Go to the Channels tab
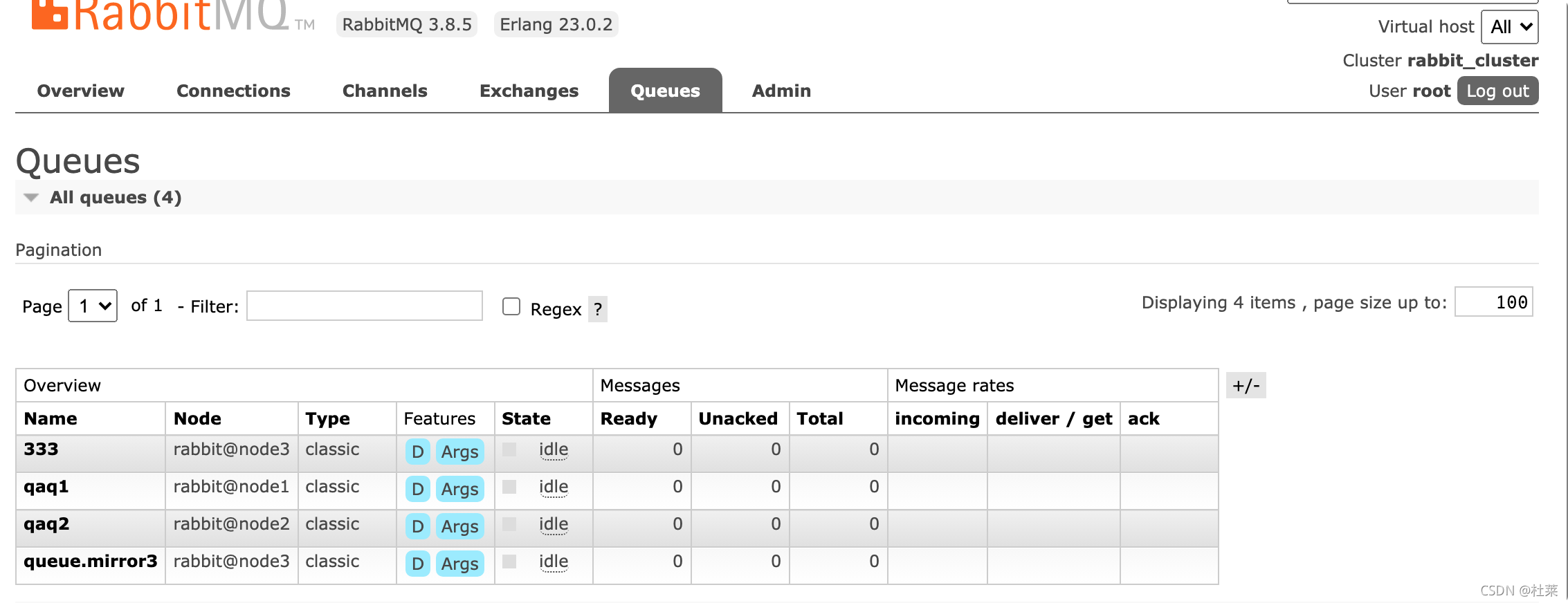1568x603 pixels. pos(385,91)
